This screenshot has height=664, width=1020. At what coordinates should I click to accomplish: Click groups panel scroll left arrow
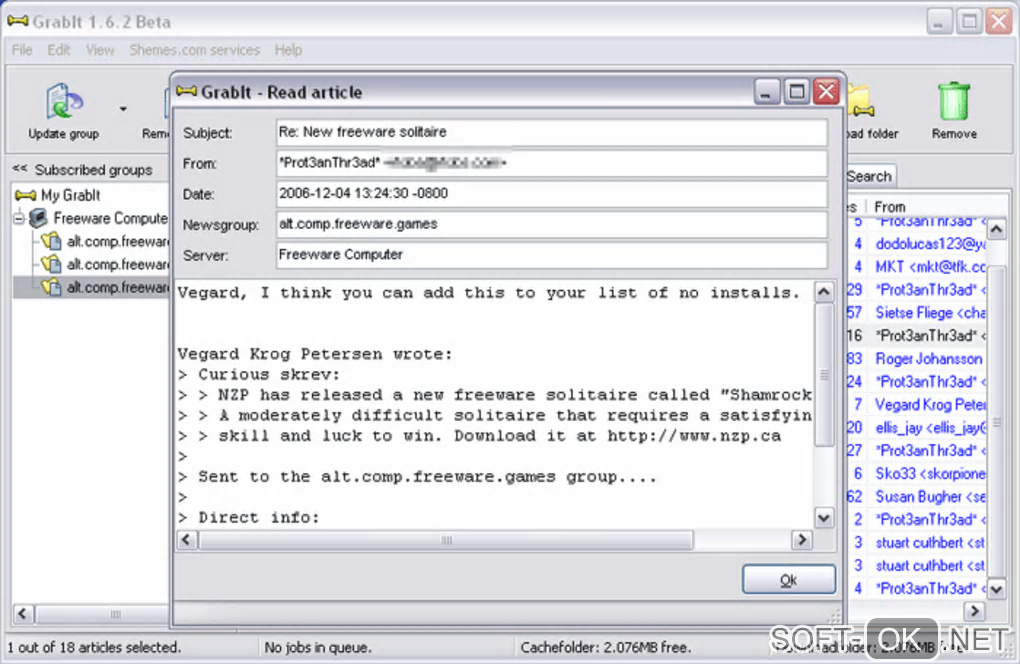(23, 613)
